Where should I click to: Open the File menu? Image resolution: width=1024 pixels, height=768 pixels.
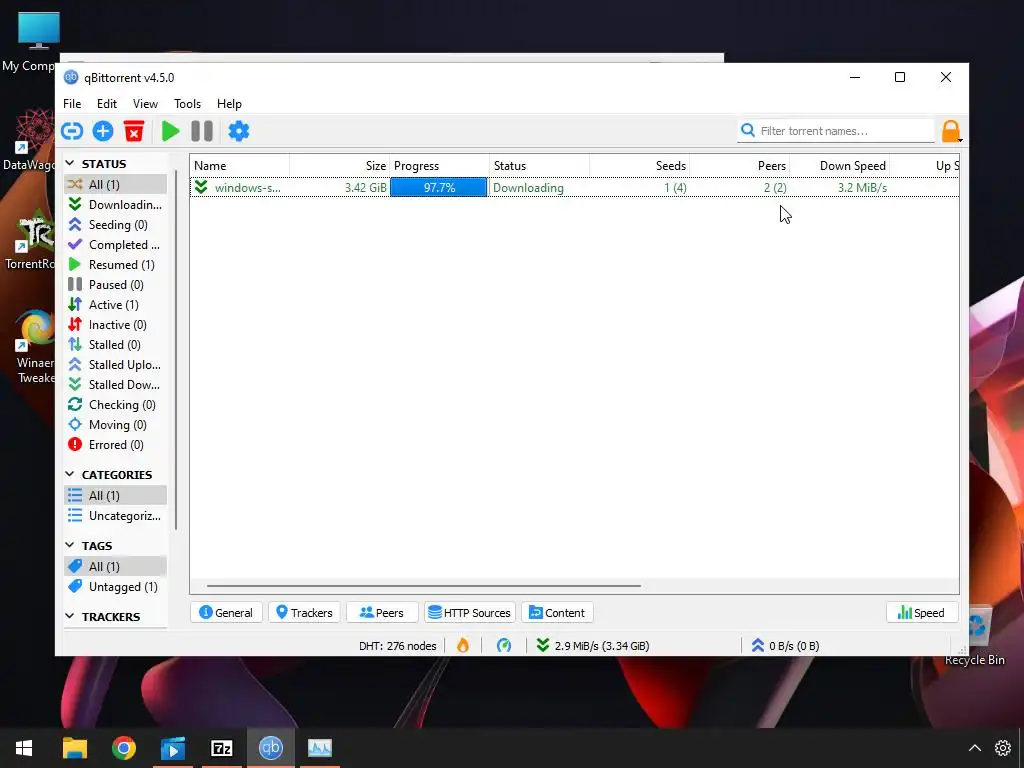(x=72, y=104)
